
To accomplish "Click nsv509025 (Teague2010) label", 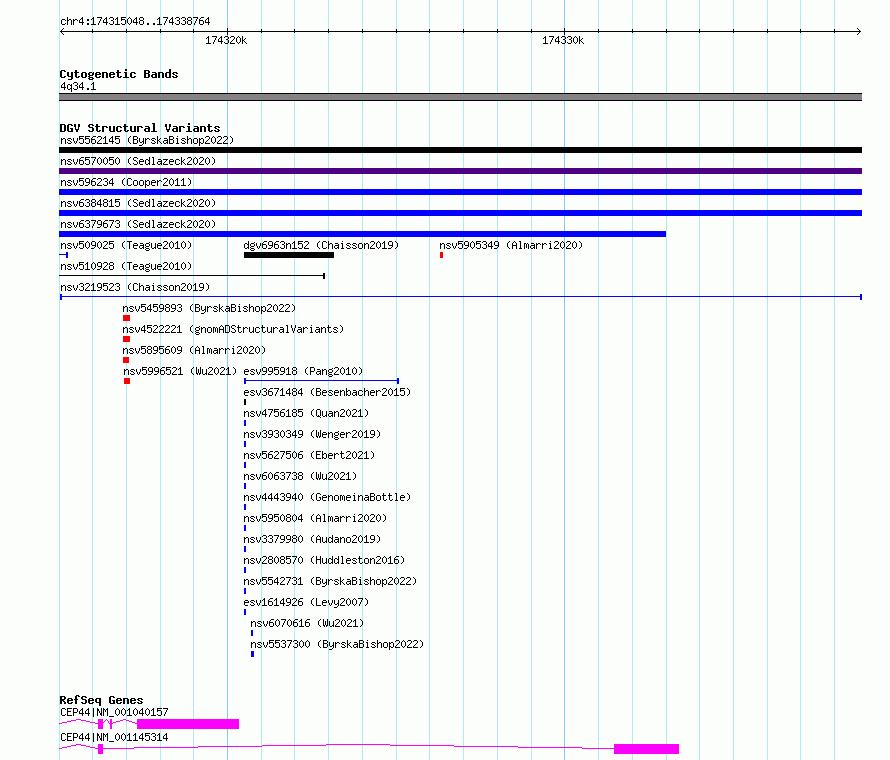I will pyautogui.click(x=126, y=245).
